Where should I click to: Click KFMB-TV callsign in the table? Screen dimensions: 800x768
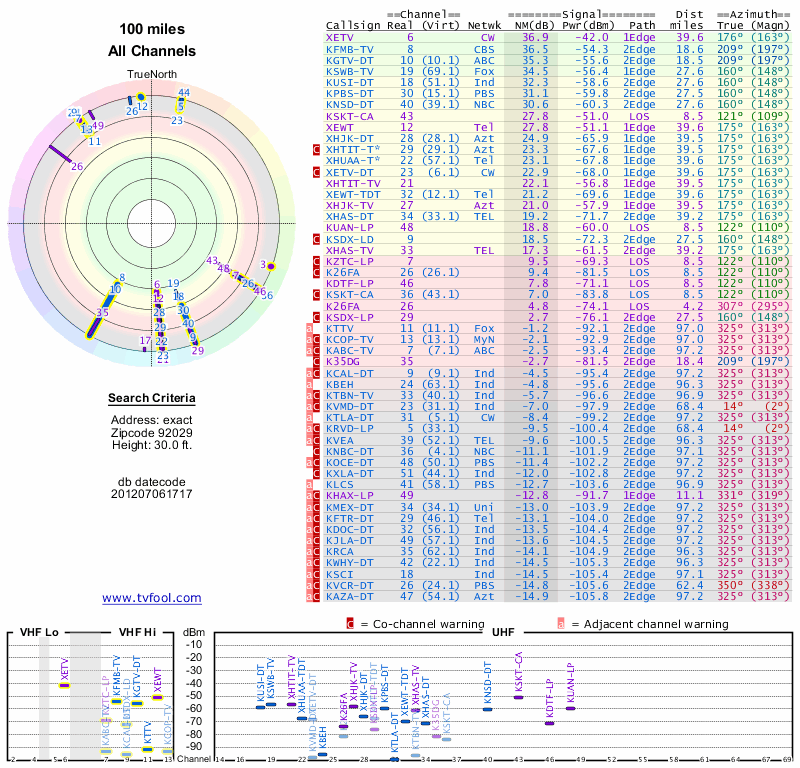coord(350,49)
